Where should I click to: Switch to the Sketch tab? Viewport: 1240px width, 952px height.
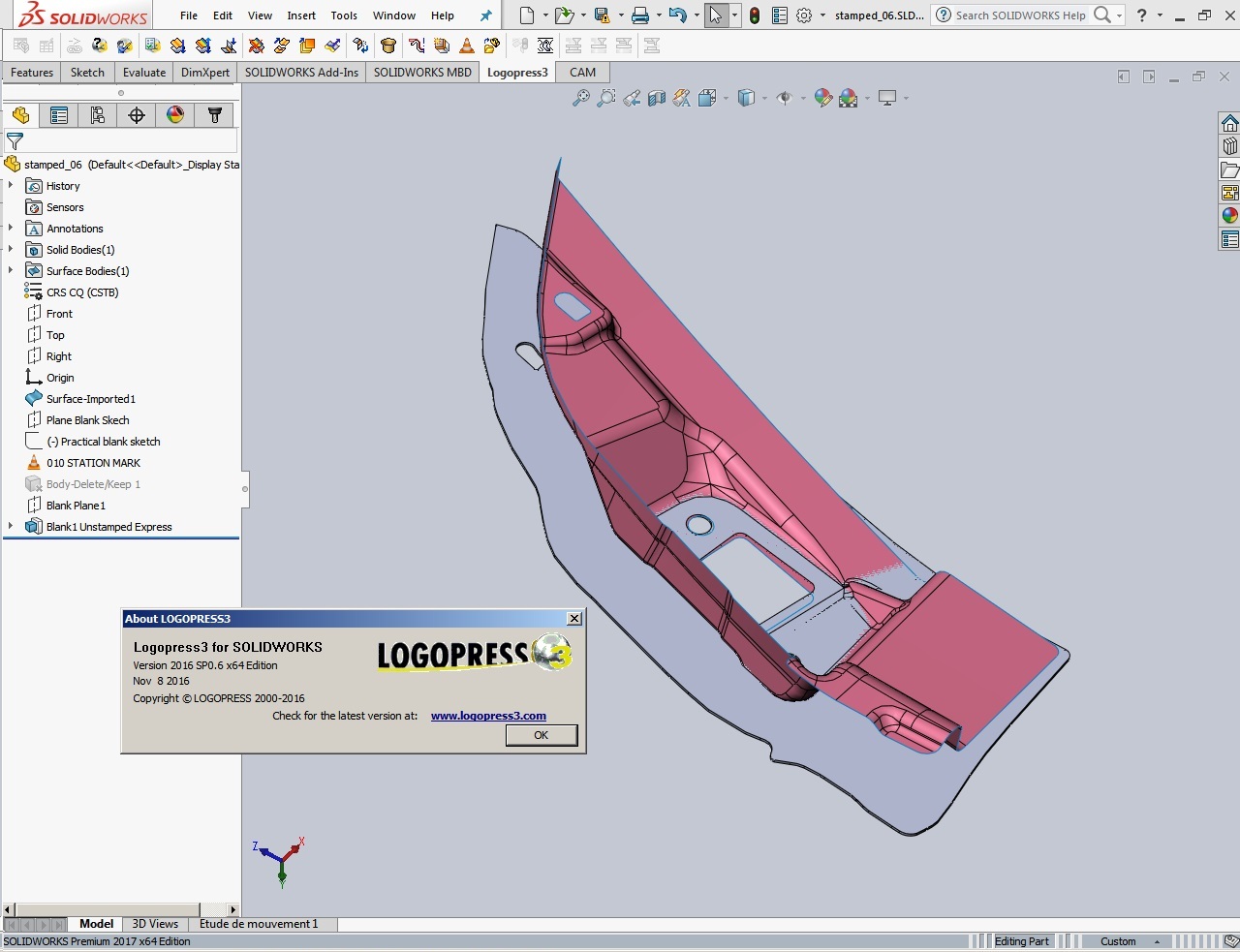coord(87,73)
